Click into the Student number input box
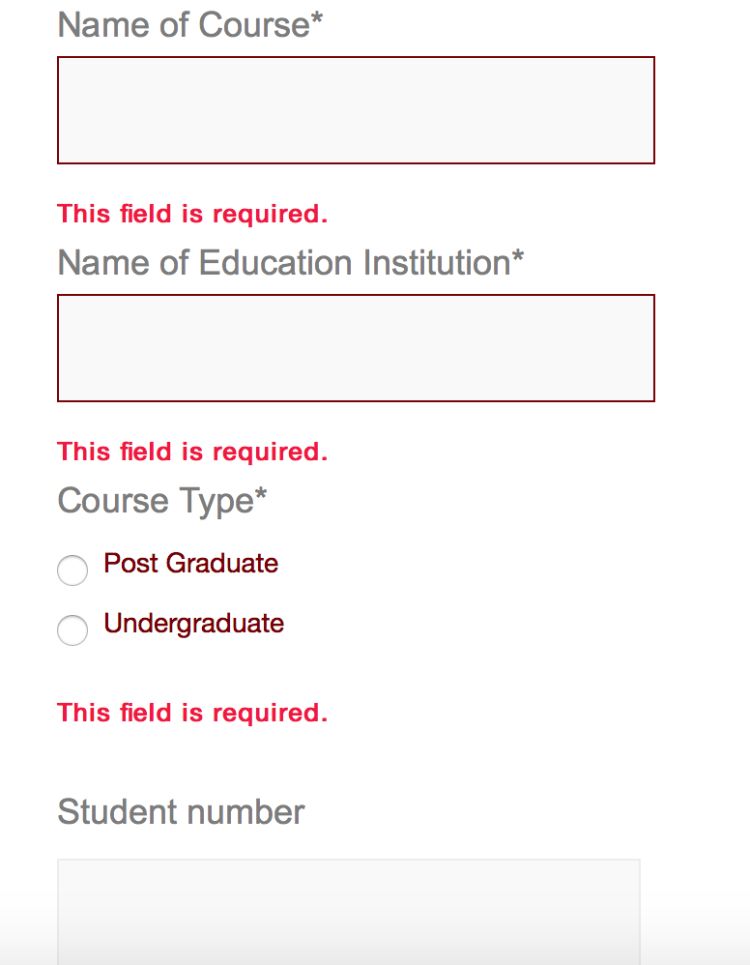 click(348, 910)
